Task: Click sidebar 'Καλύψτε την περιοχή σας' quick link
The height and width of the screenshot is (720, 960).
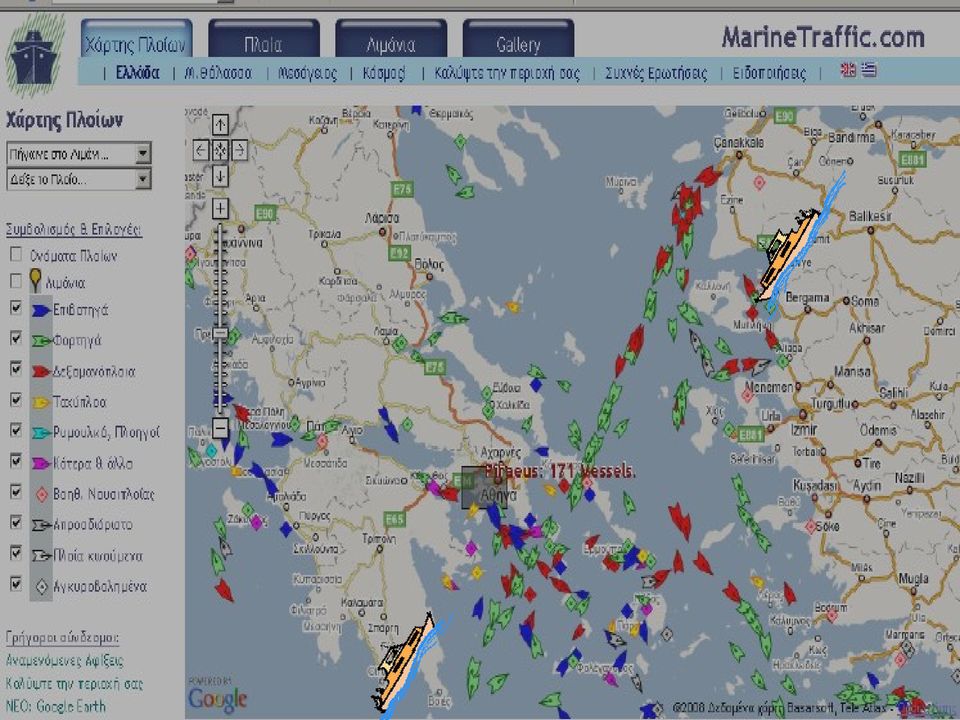Action: [x=74, y=683]
